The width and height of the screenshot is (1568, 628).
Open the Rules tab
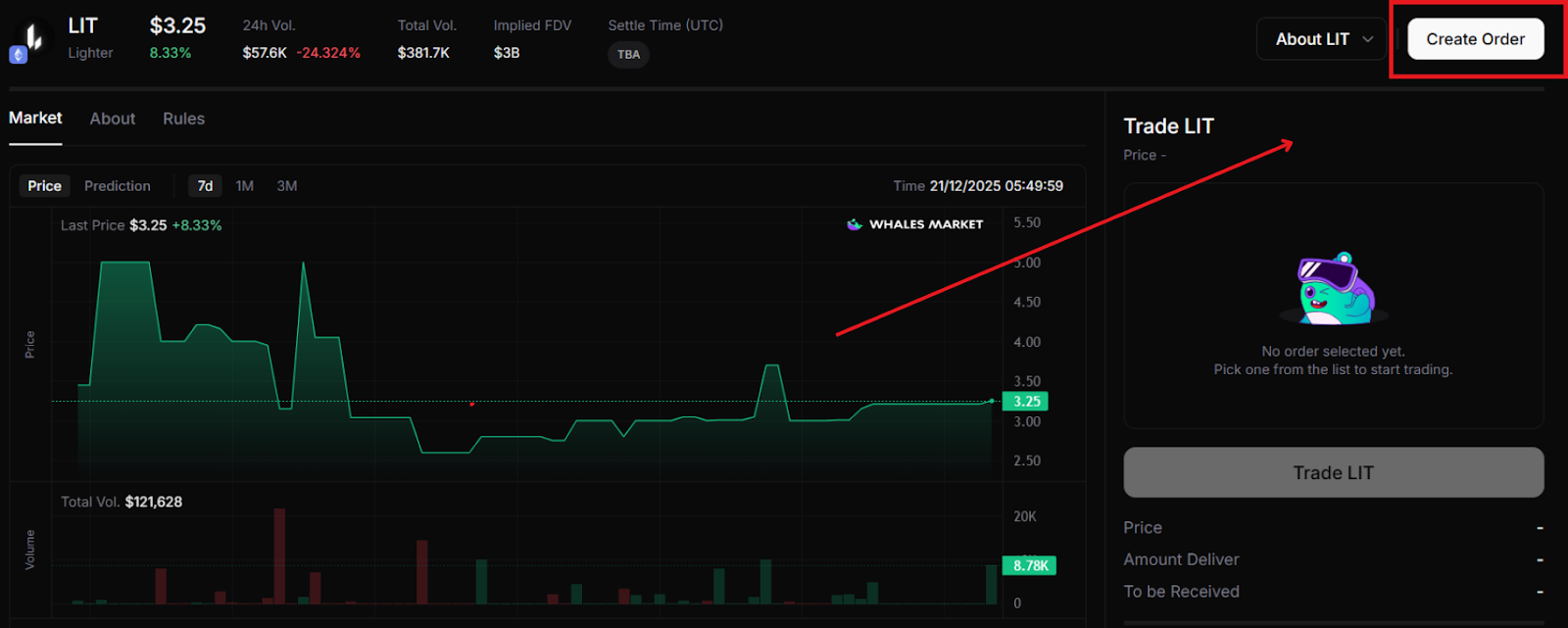click(183, 119)
